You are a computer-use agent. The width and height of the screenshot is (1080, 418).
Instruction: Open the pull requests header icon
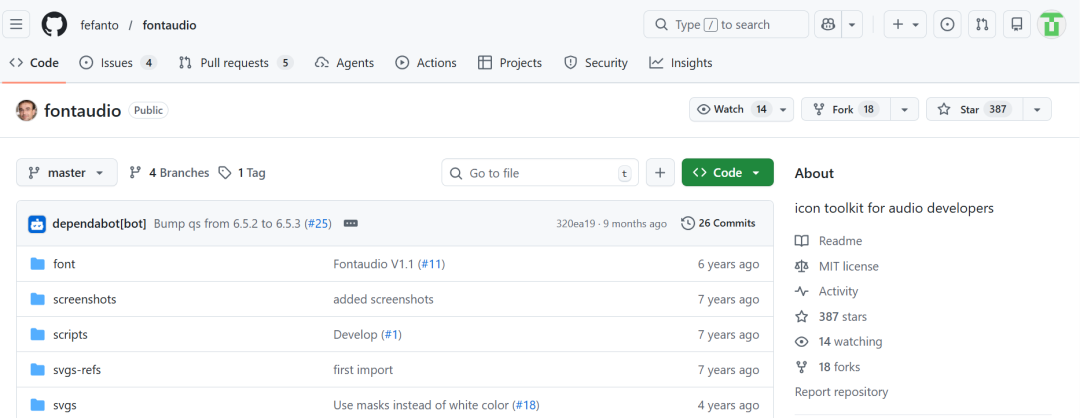982,24
